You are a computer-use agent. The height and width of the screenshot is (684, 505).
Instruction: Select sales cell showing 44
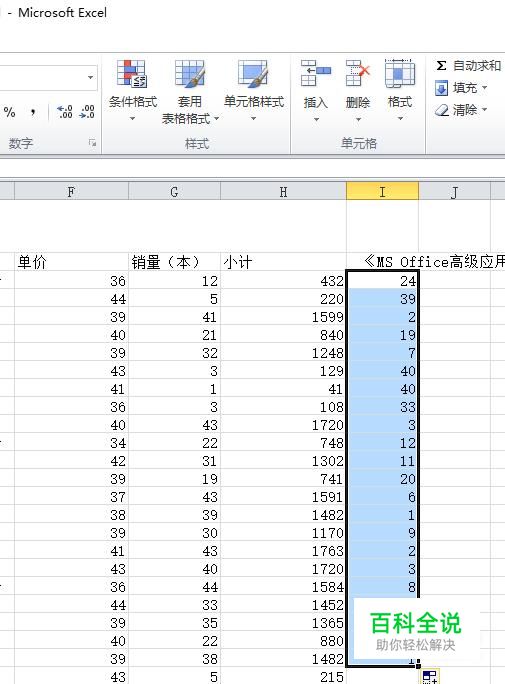coord(174,587)
